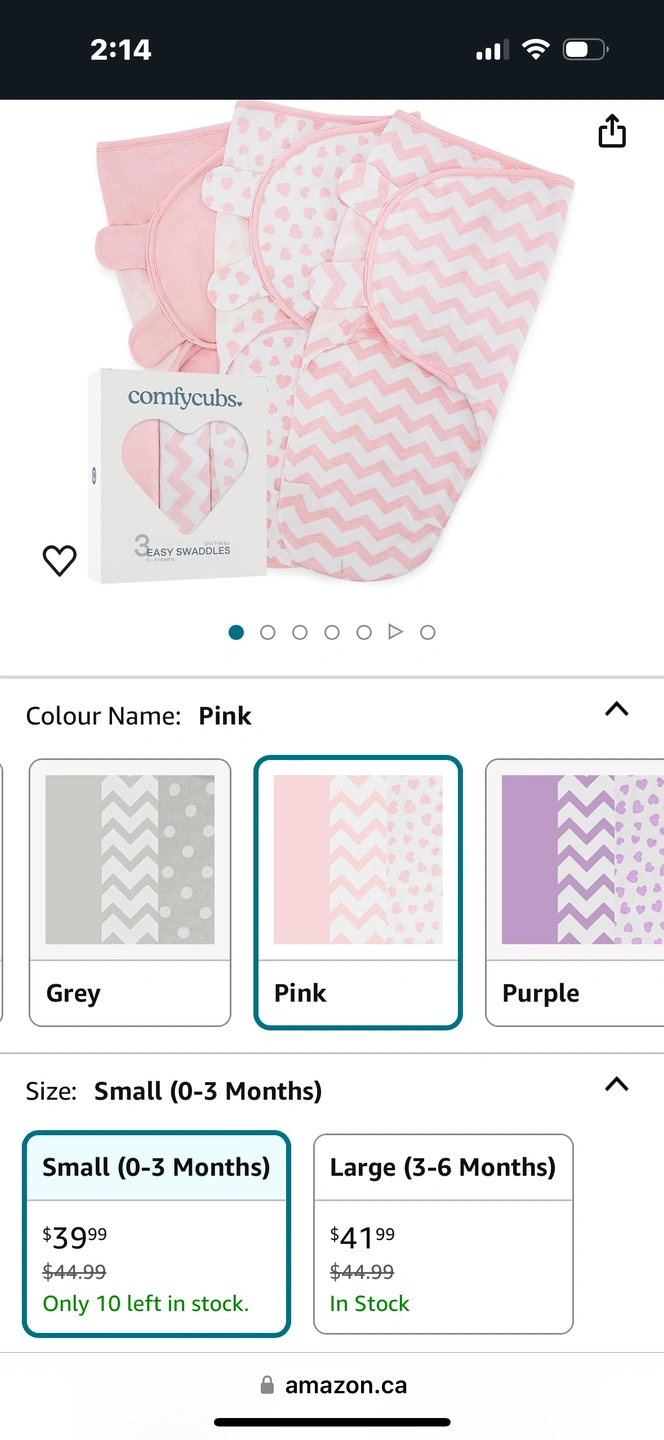Collapse the Size section chevron
This screenshot has width=664, height=1440.
click(617, 1085)
